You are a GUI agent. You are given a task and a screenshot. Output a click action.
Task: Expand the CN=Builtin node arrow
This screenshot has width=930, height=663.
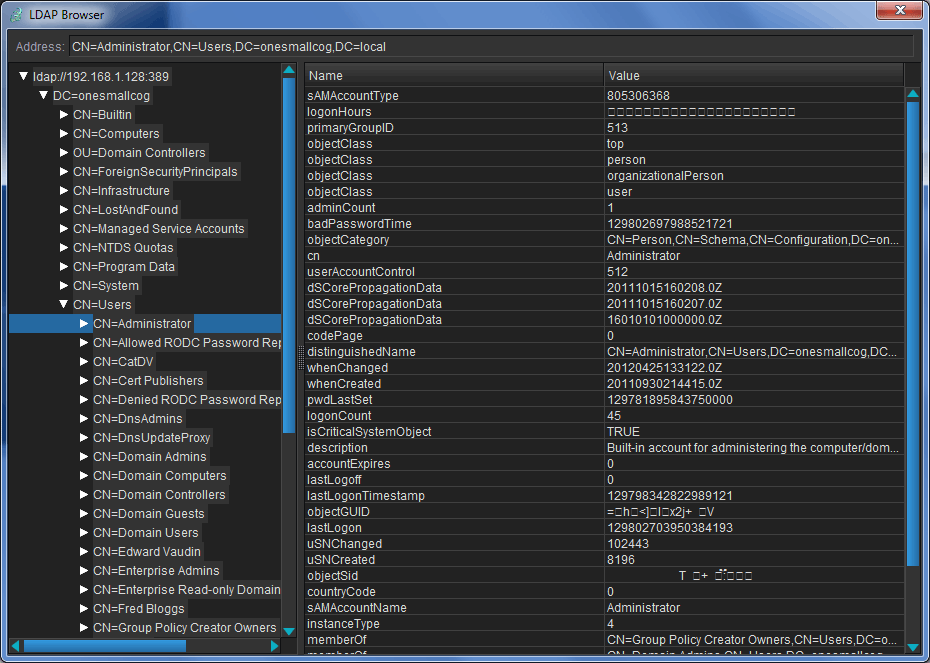pos(64,115)
